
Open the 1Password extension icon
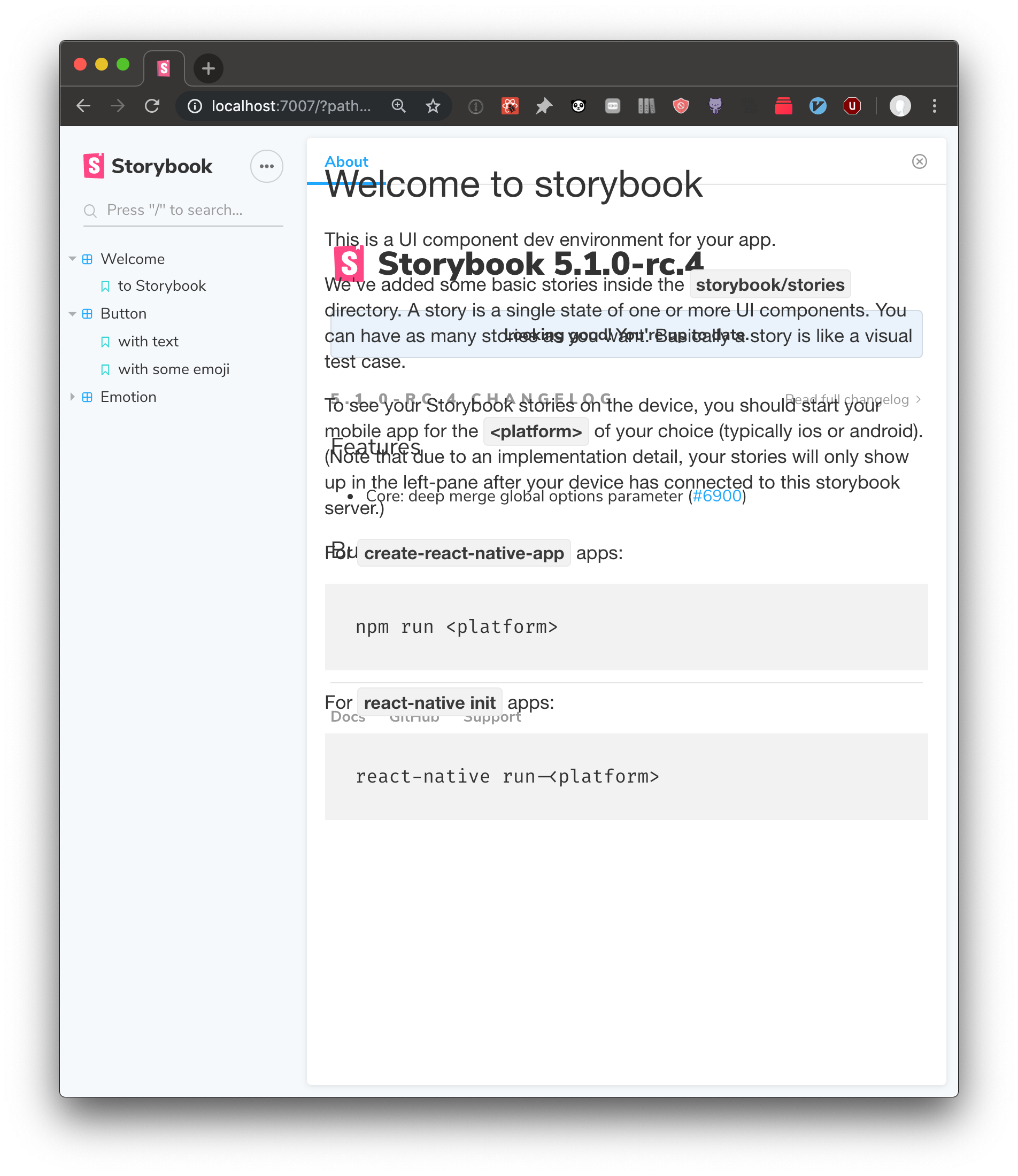point(475,106)
